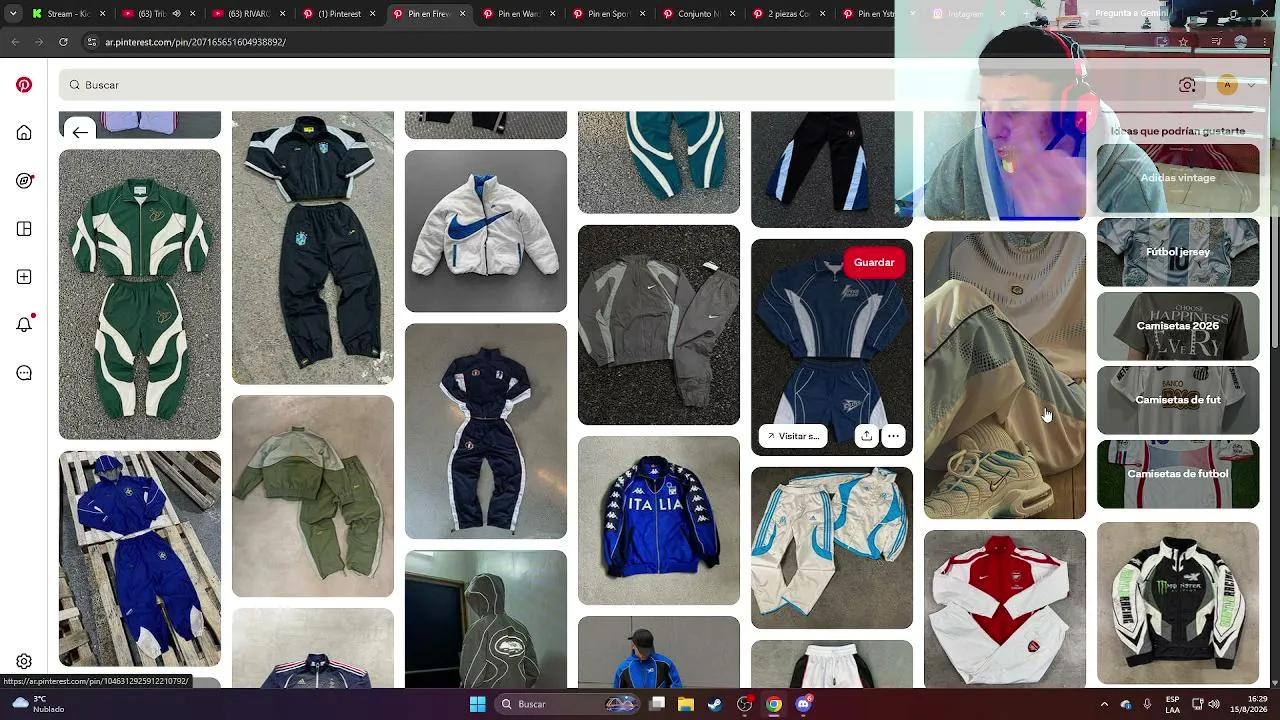The image size is (1280, 720).
Task: Click the Create plus icon in sidebar
Action: point(24,277)
